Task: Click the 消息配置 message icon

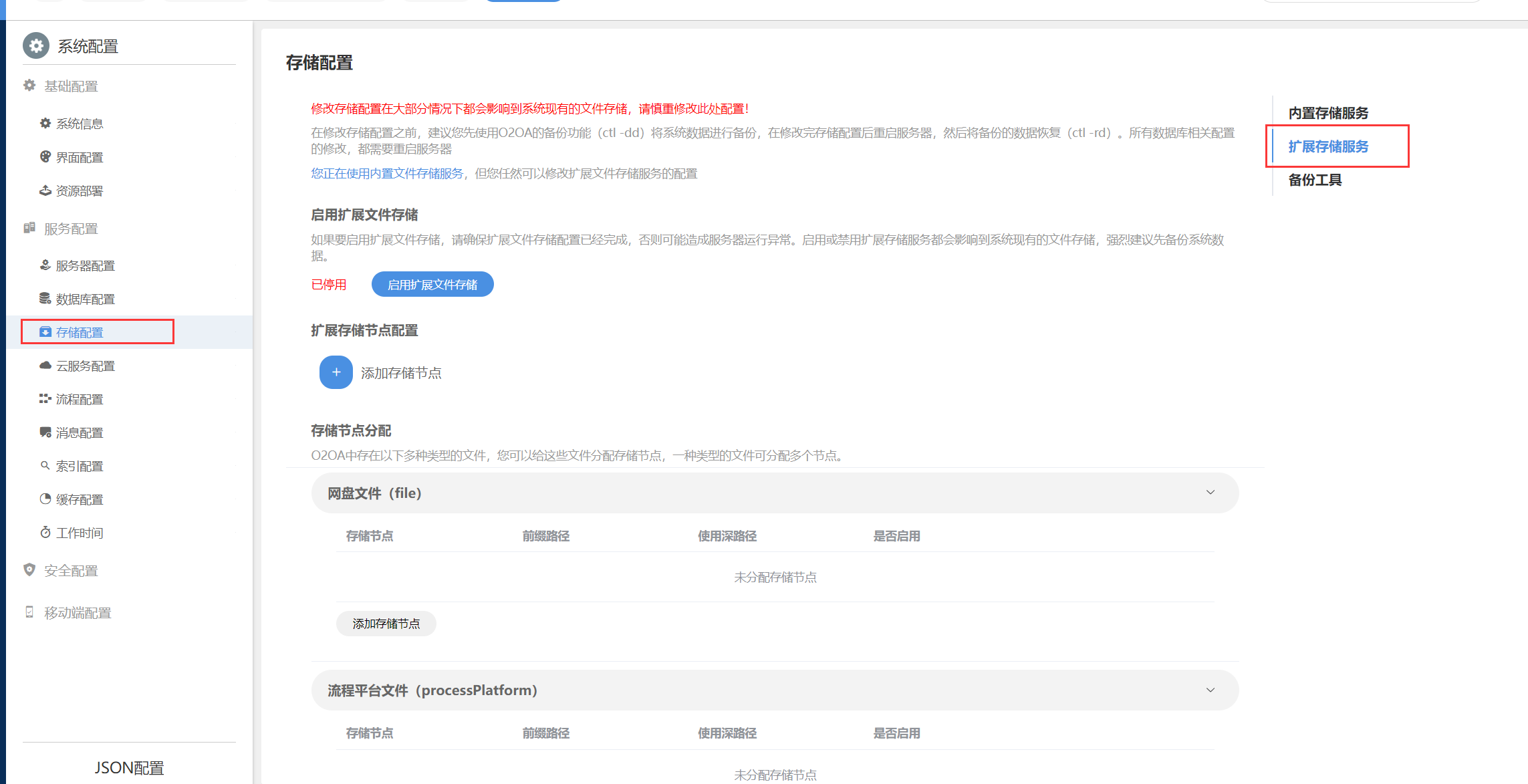Action: tap(45, 432)
